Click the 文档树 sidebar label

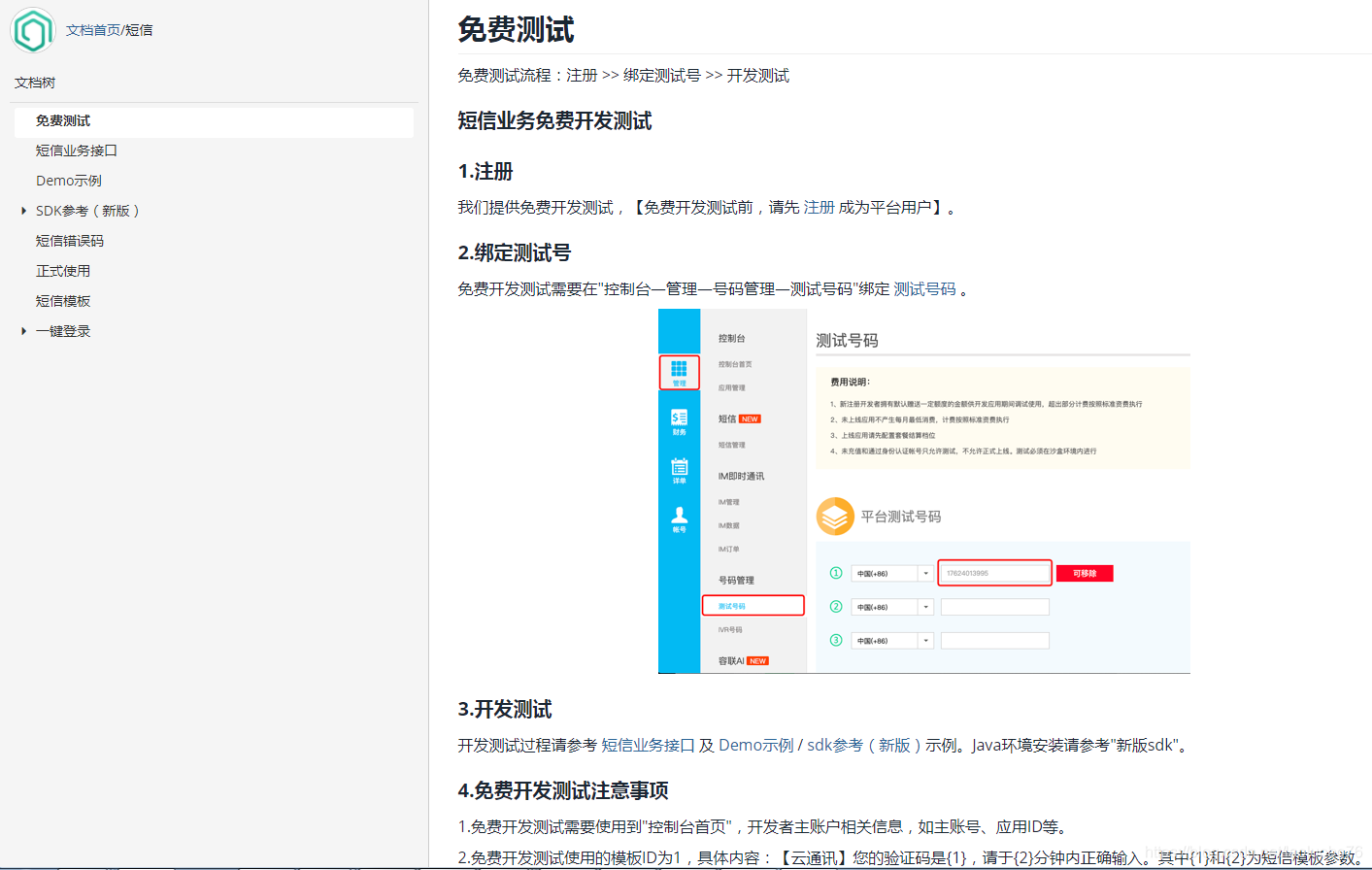click(35, 83)
